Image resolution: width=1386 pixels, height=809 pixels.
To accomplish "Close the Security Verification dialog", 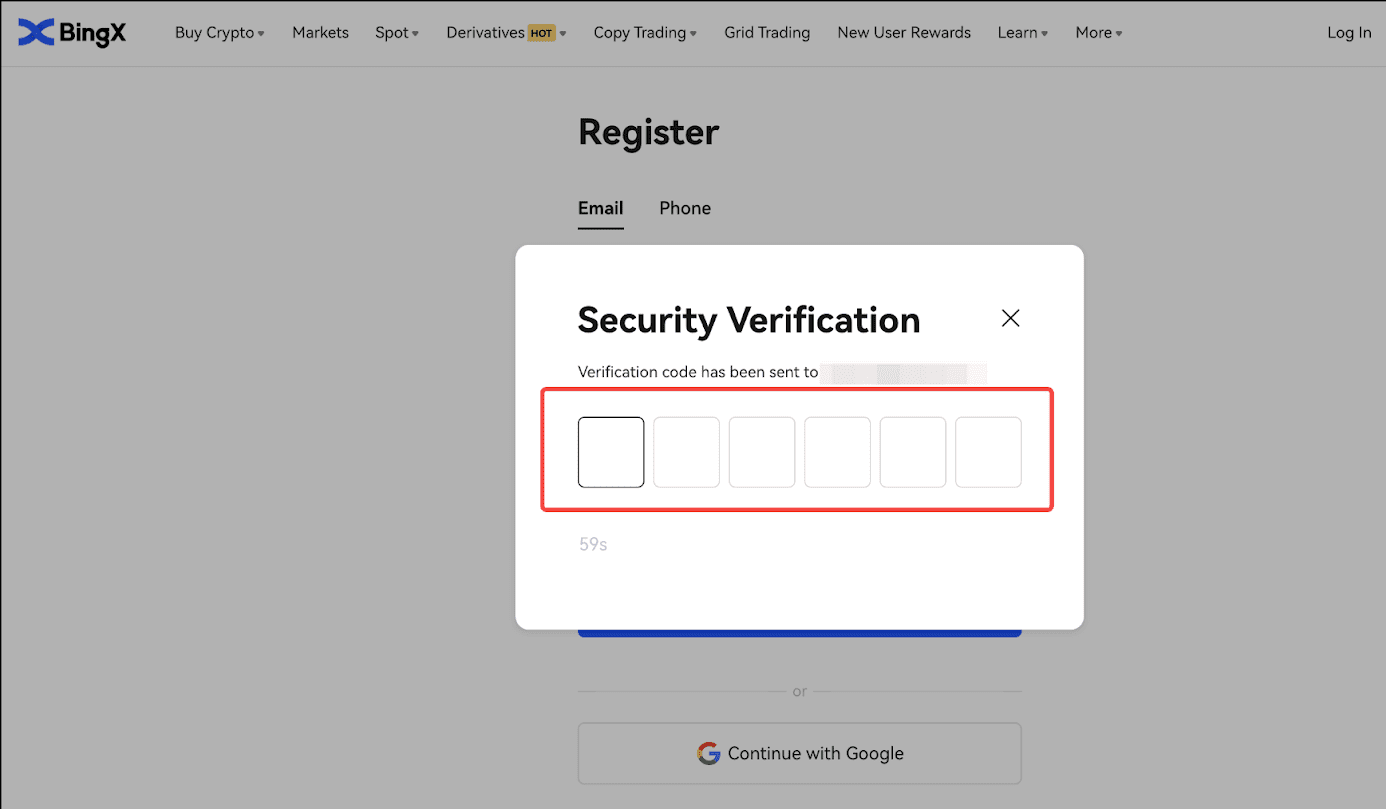I will [1010, 318].
